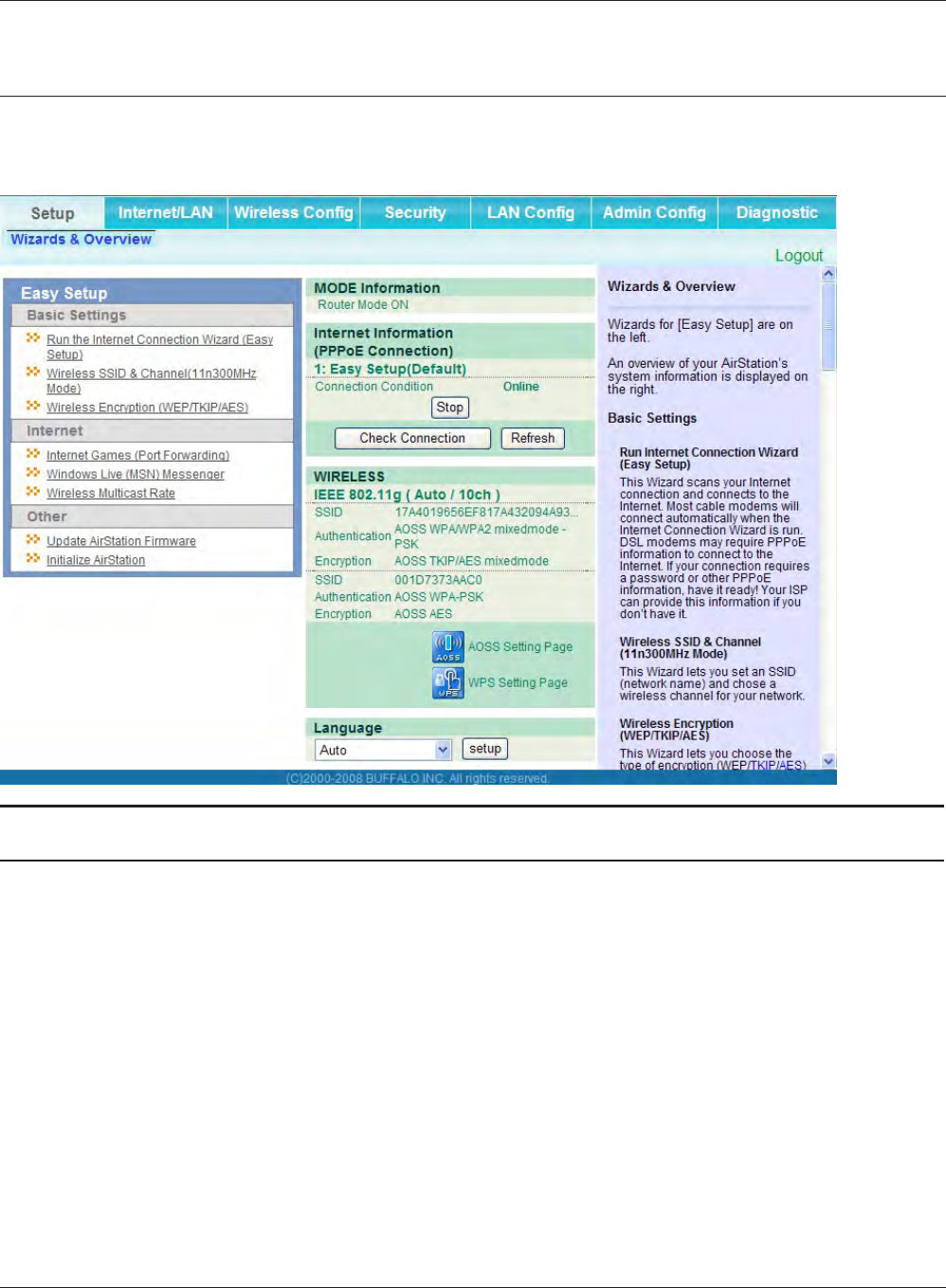
Task: Open Initialize AirStation link
Action: (x=96, y=560)
